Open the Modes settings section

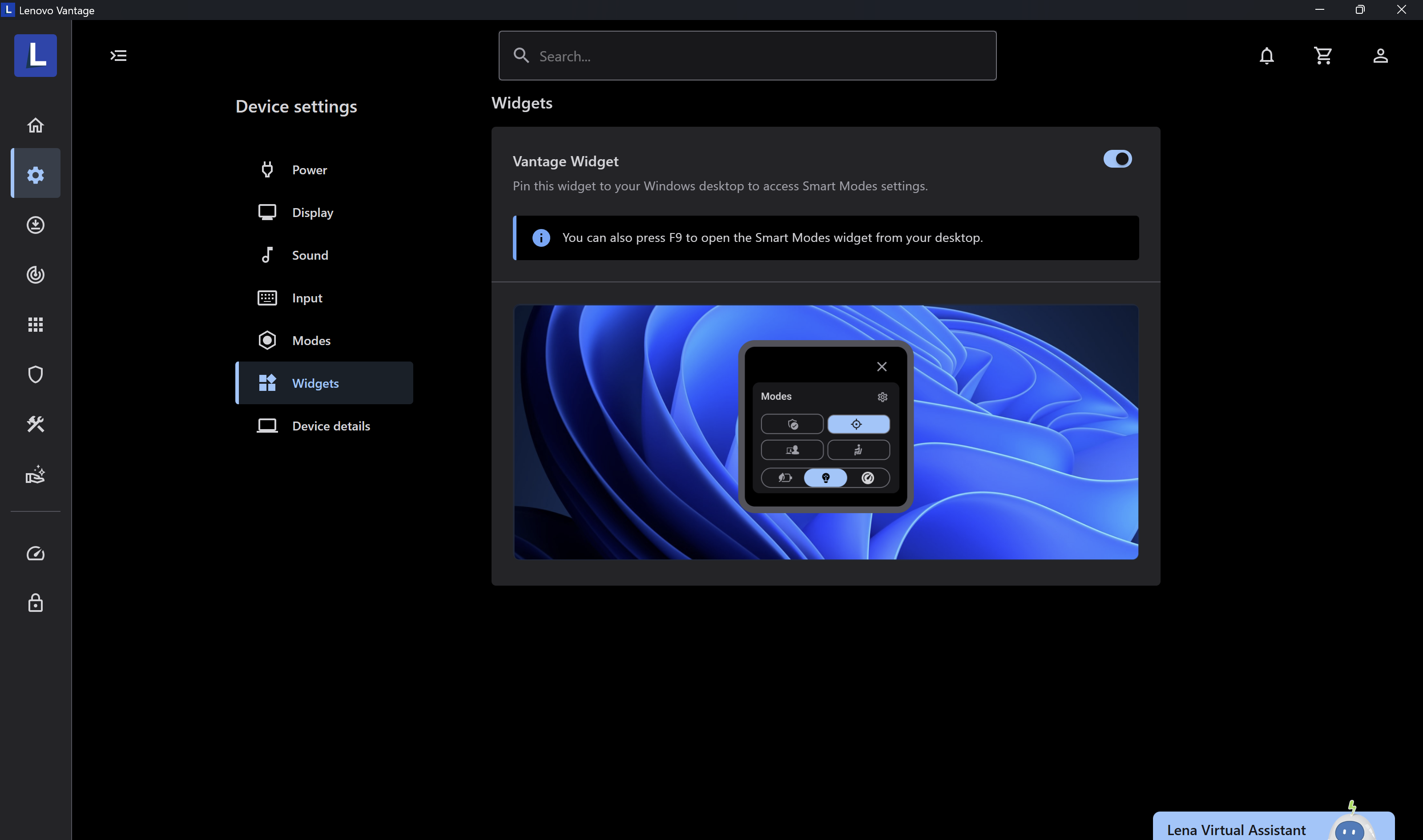click(311, 341)
